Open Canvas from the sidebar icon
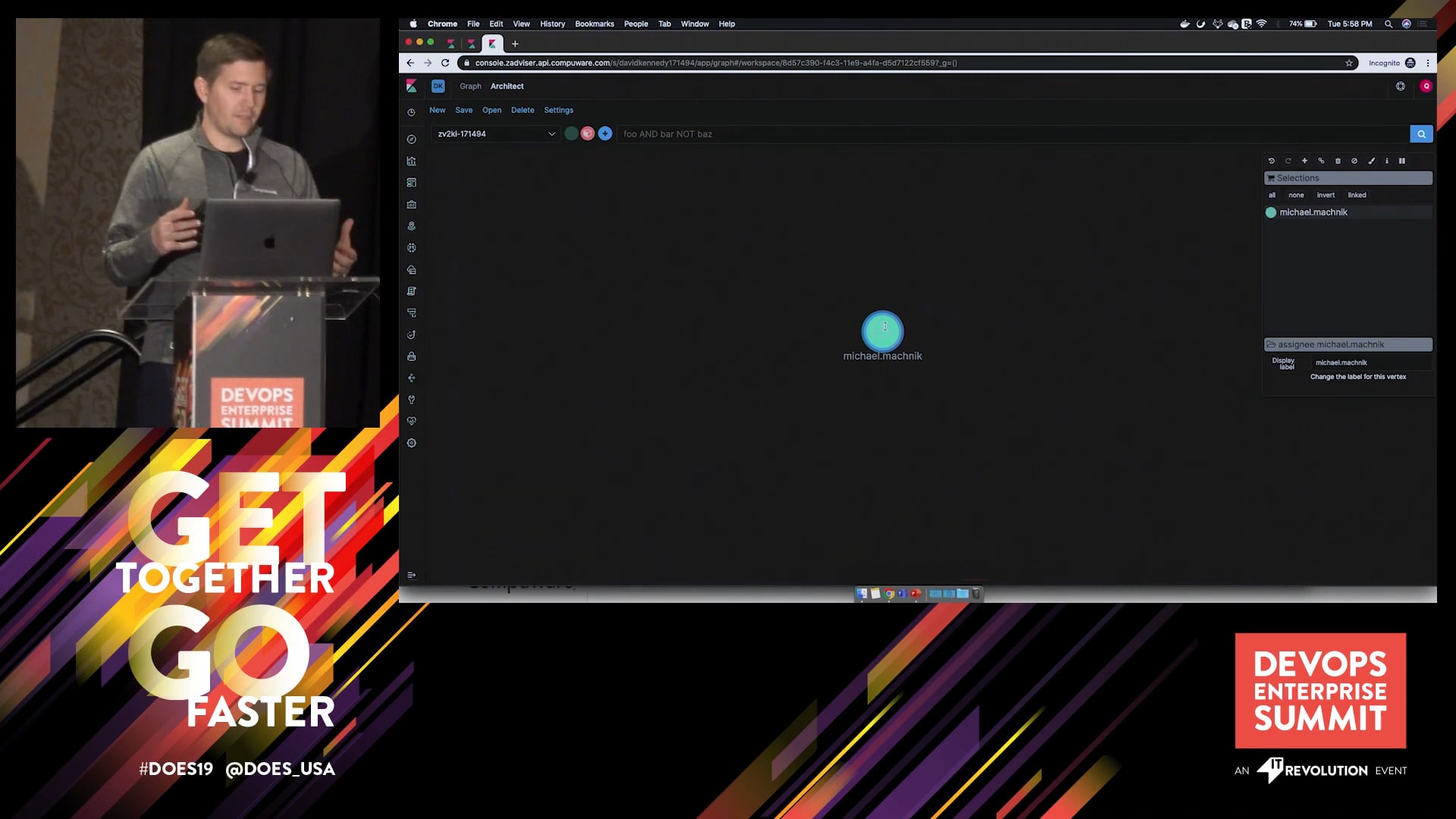Viewport: 1456px width, 819px height. (x=411, y=205)
